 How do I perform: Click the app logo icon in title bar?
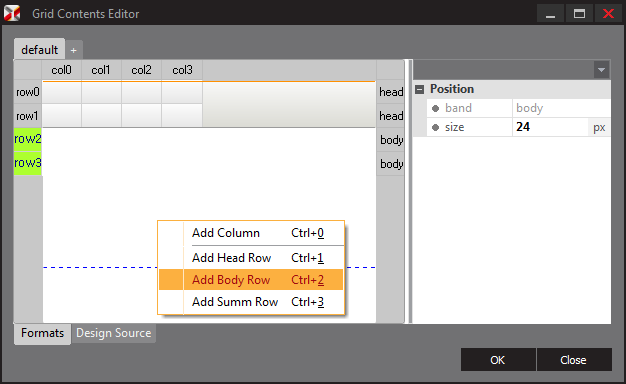(12, 13)
